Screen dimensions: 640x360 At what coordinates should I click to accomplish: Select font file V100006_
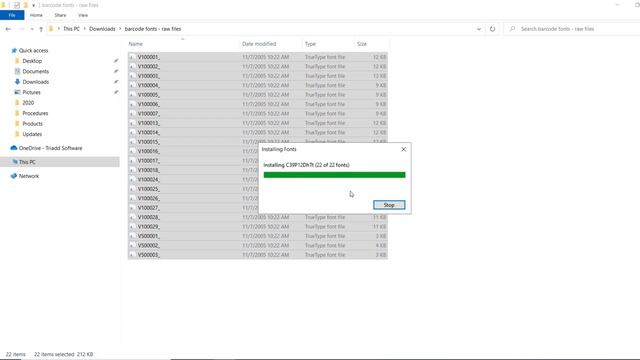click(258, 104)
